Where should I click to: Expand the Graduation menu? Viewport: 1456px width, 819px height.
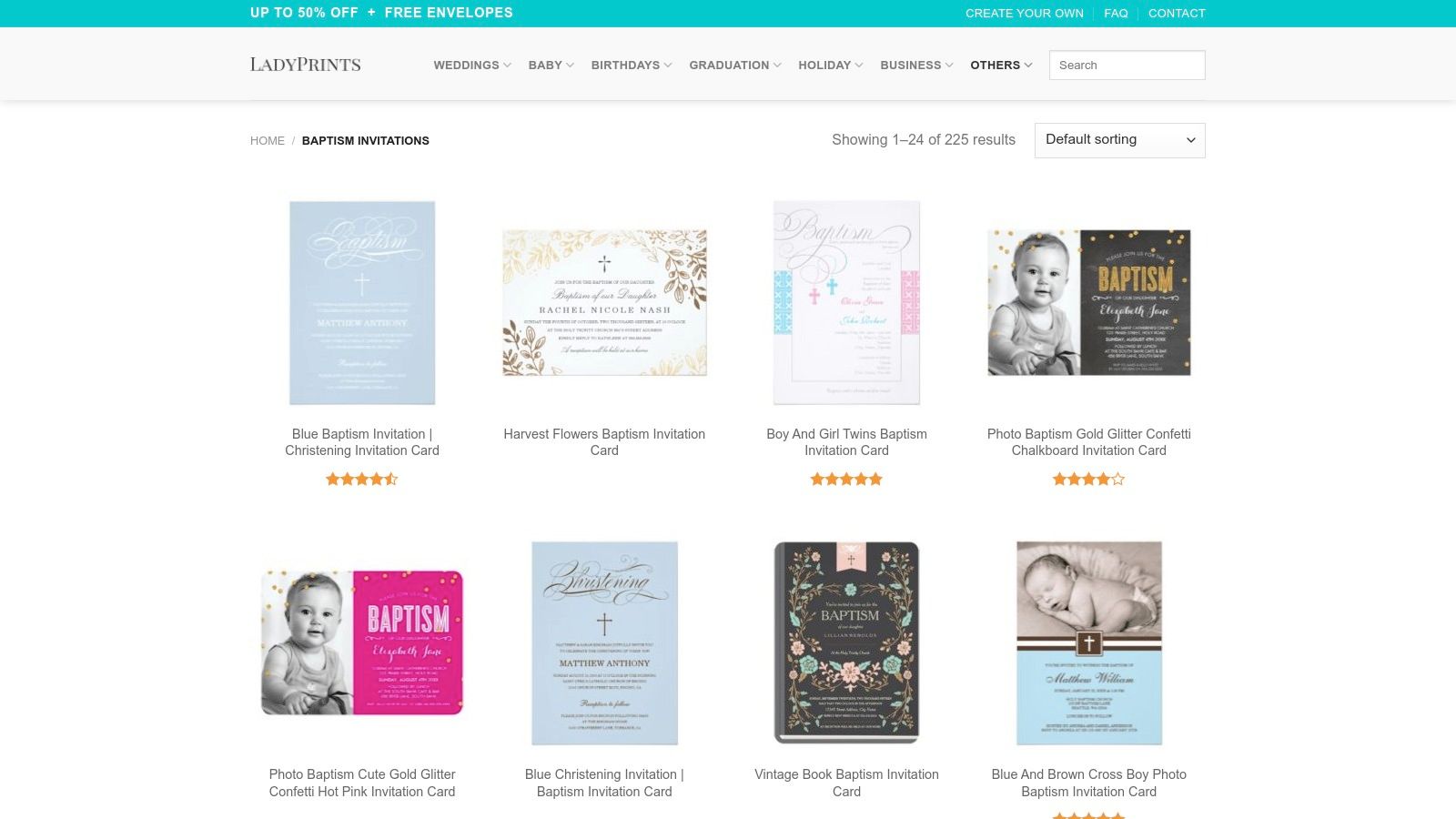tap(735, 66)
